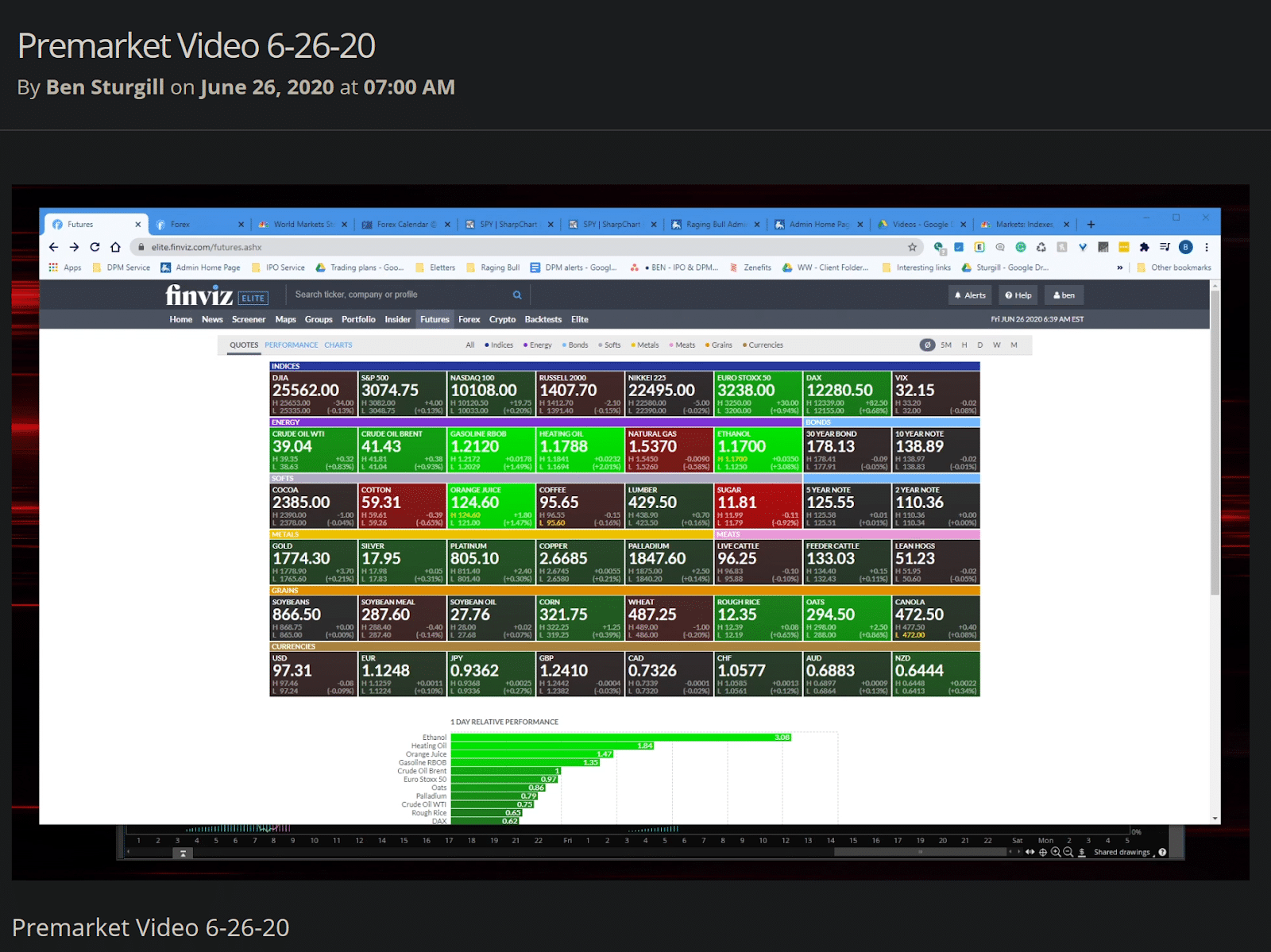
Task: Click the finviz search magnifier icon
Action: tap(517, 295)
